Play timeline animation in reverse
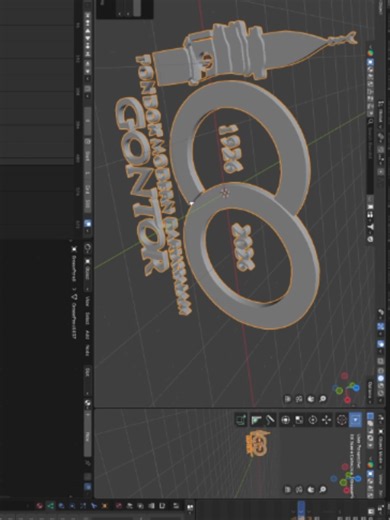The width and height of the screenshot is (390, 520). point(88,32)
